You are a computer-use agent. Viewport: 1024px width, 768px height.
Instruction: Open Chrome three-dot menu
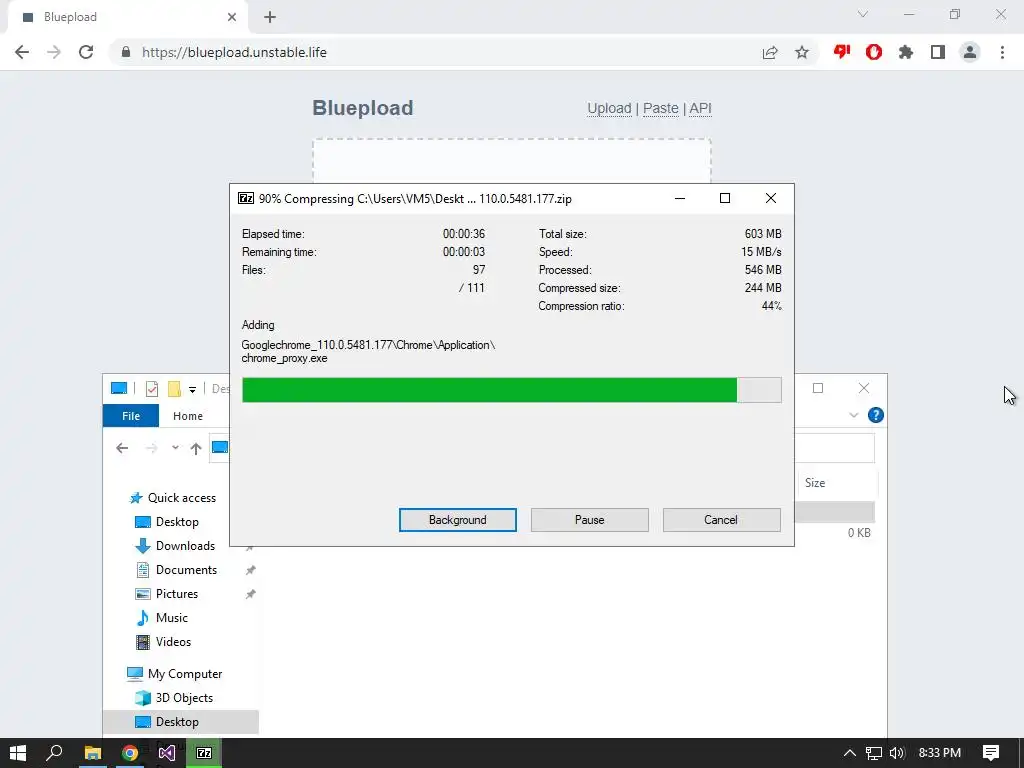click(x=1002, y=52)
